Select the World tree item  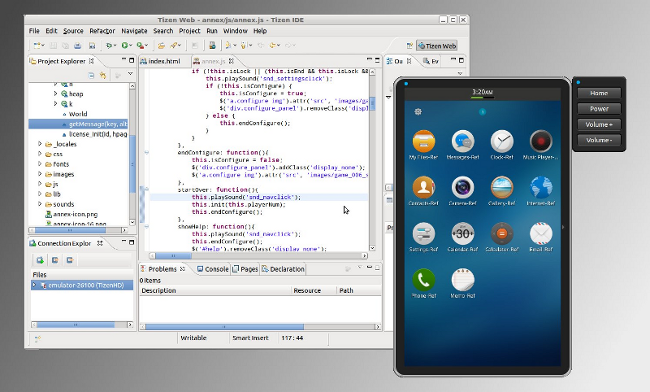coord(78,114)
